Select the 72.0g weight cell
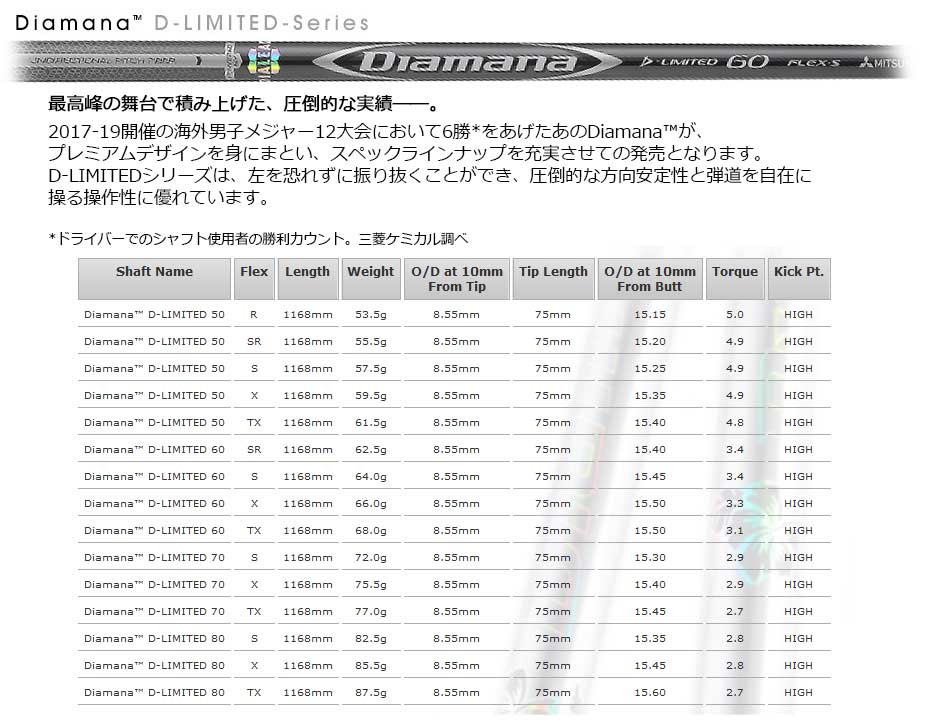The height and width of the screenshot is (725, 925). pyautogui.click(x=370, y=558)
